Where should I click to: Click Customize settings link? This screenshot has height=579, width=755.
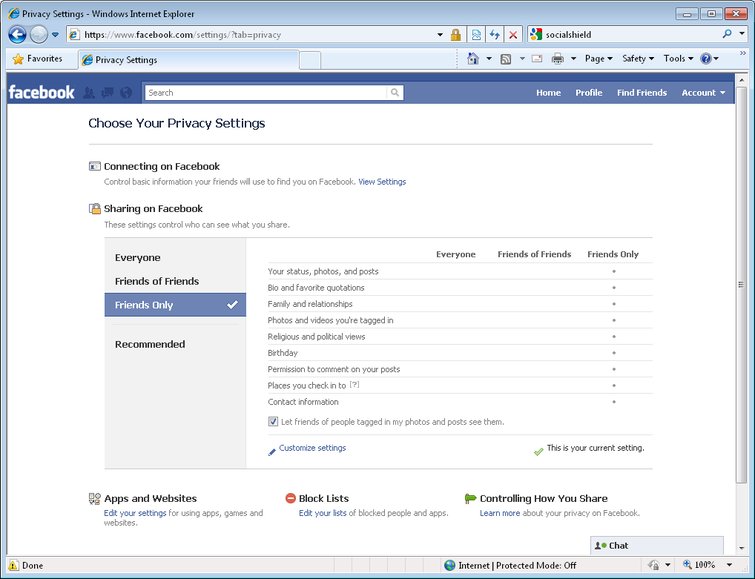point(312,448)
